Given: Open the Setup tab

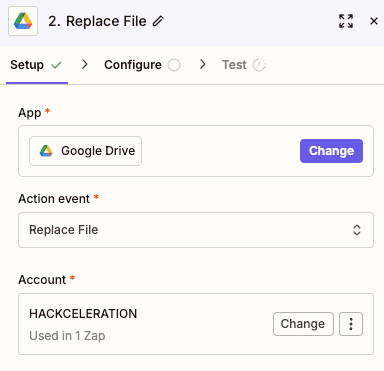Looking at the screenshot, I should [36, 65].
